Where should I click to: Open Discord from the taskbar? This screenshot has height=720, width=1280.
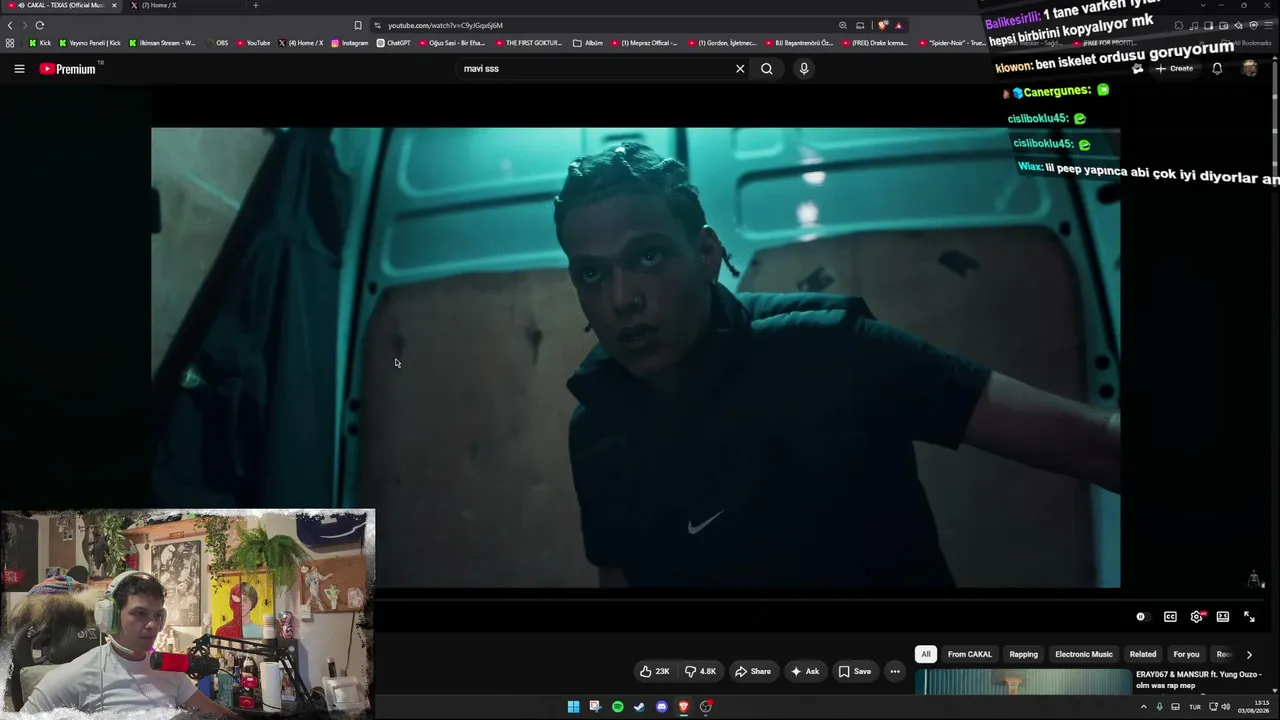pyautogui.click(x=661, y=707)
